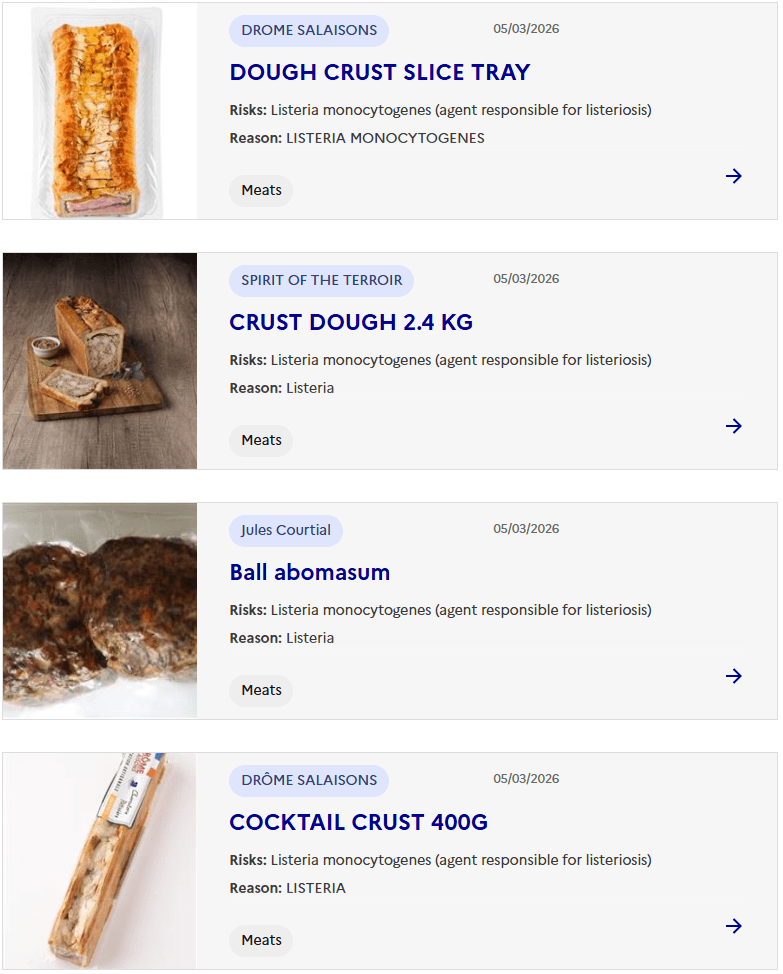Screen dimensions: 783x974
Task: Open the Ball abomasum recall link
Action: [x=309, y=572]
